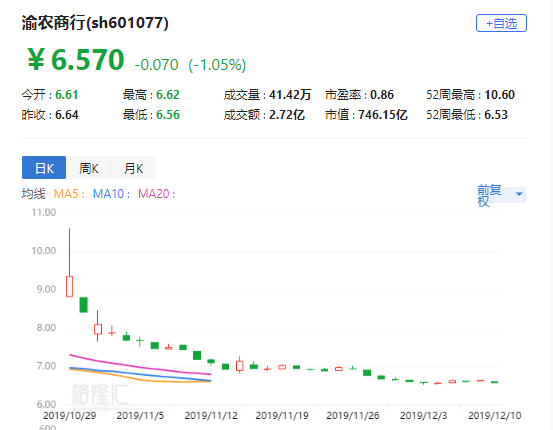
Task: Click the 市值 value 746.15亿
Action: (x=383, y=115)
